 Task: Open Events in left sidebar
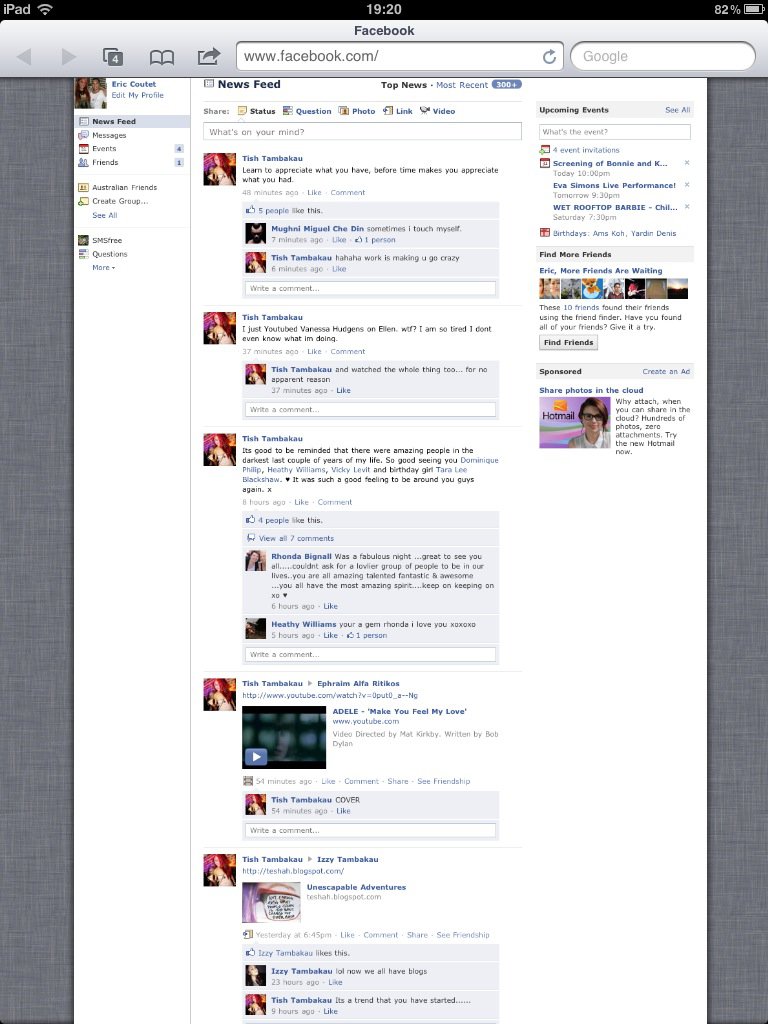(x=104, y=149)
